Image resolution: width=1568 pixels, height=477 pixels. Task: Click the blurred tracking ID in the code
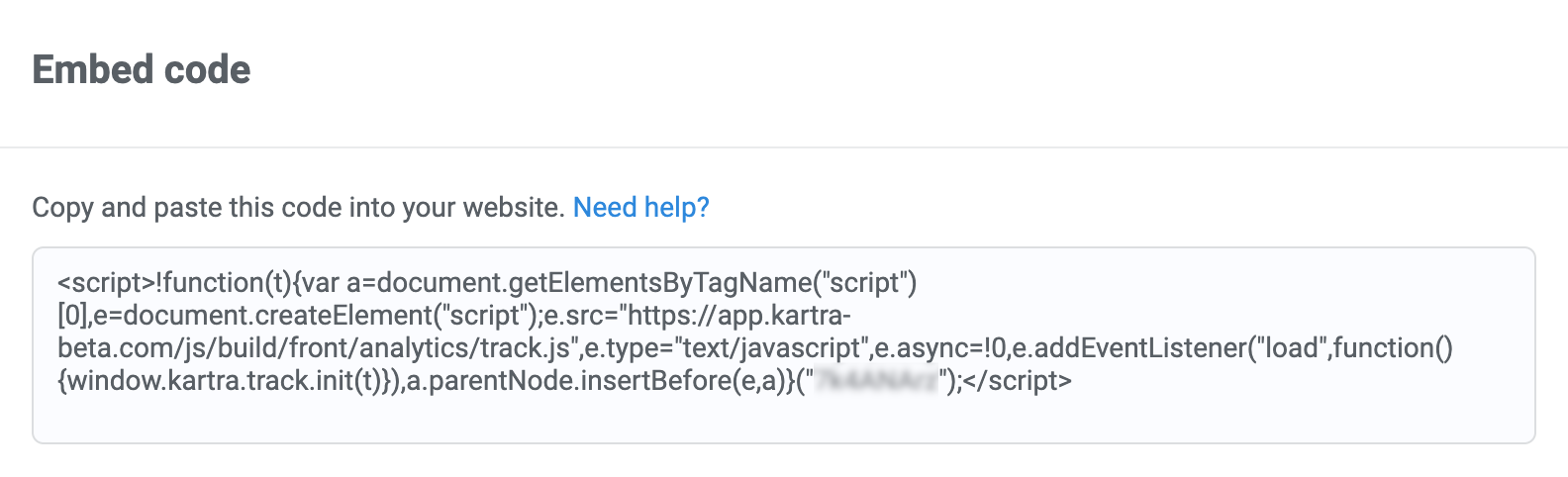tap(875, 381)
